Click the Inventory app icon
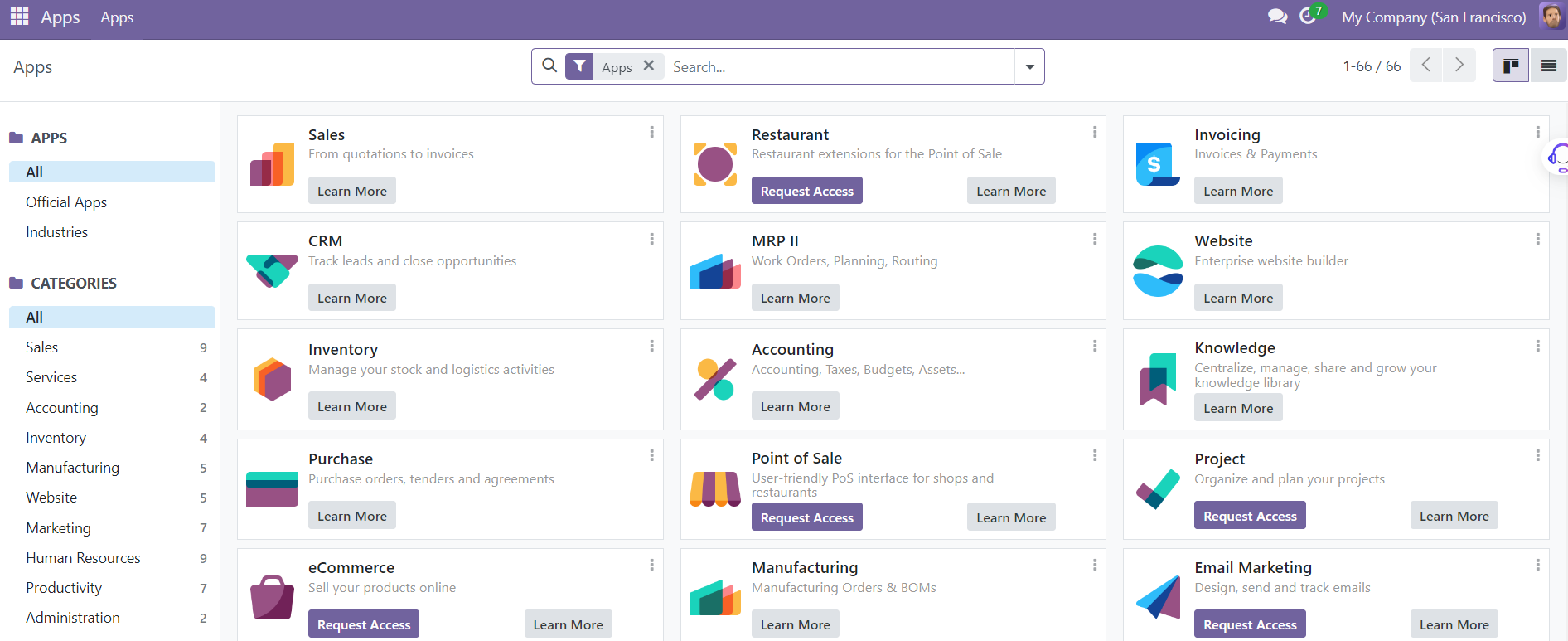The image size is (1568, 641). point(272,379)
